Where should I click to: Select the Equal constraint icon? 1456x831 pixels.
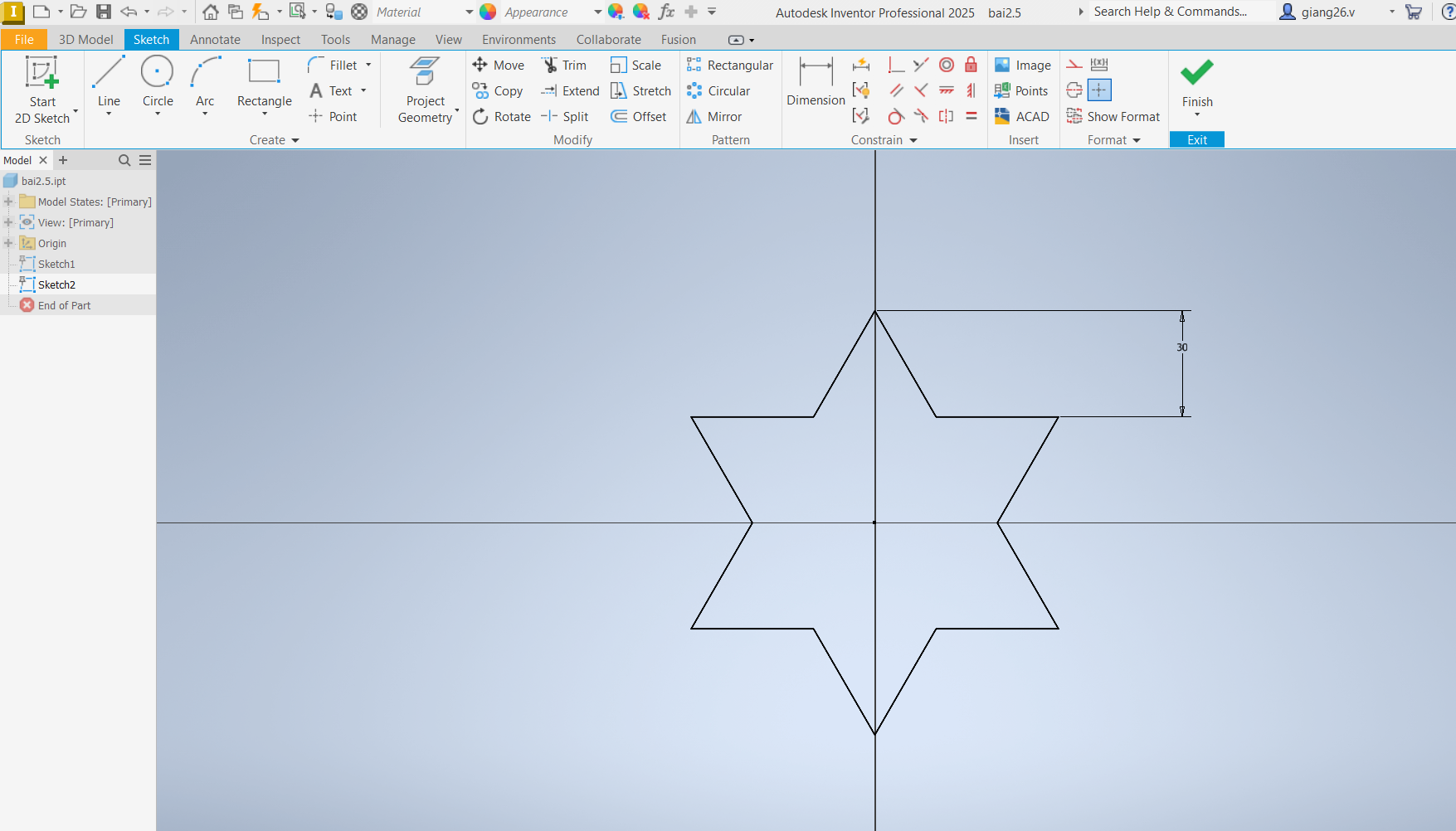pyautogui.click(x=971, y=116)
